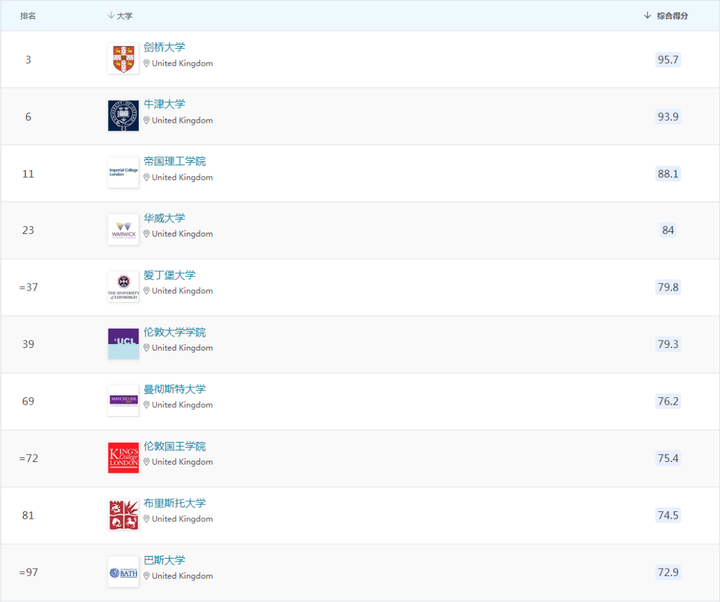Click the Cambridge University crest logo
Viewport: 720px width, 602px height.
coord(123,59)
